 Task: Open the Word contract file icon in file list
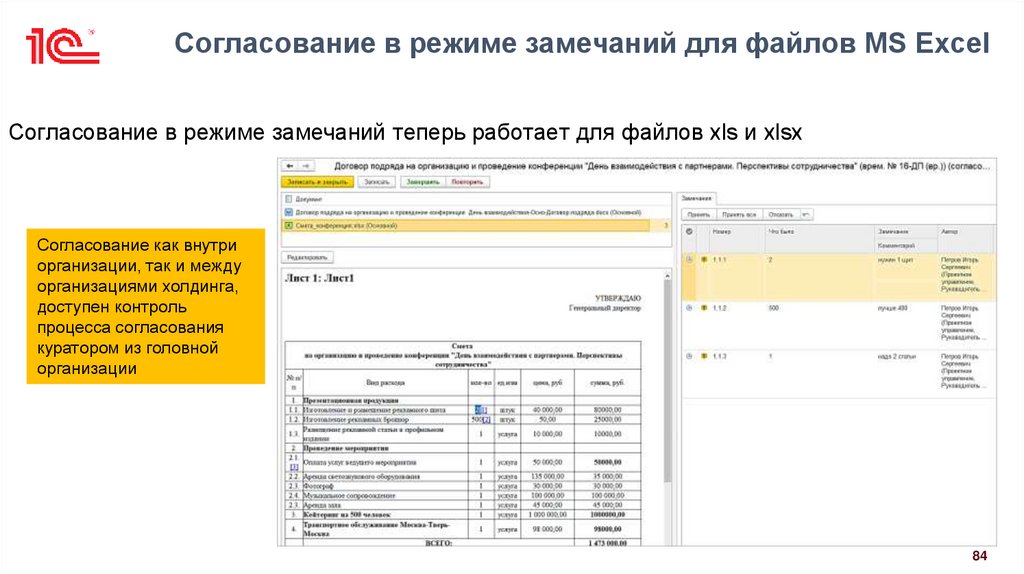(289, 213)
